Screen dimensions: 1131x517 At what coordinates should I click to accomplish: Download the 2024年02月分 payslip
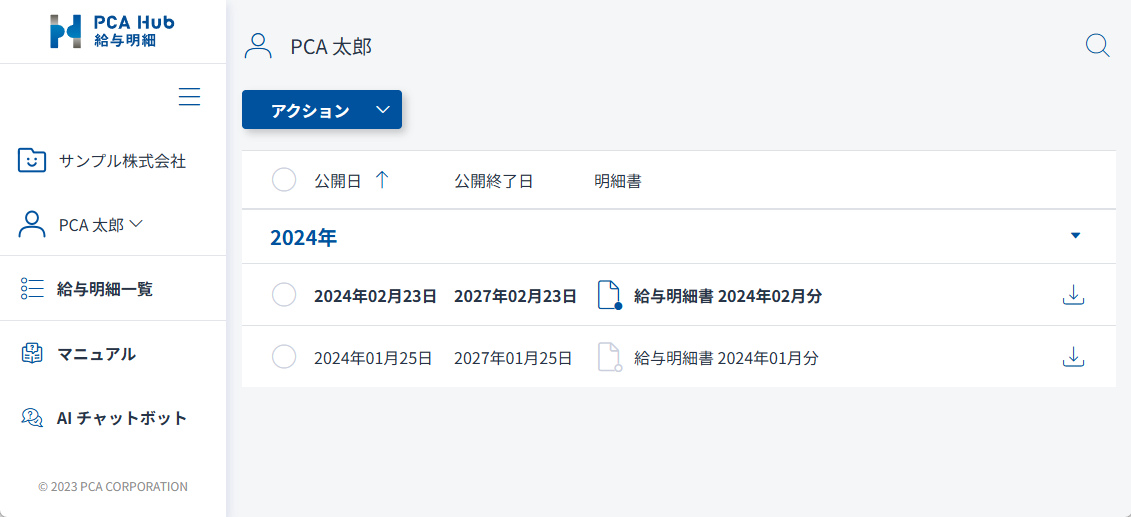pos(1074,295)
